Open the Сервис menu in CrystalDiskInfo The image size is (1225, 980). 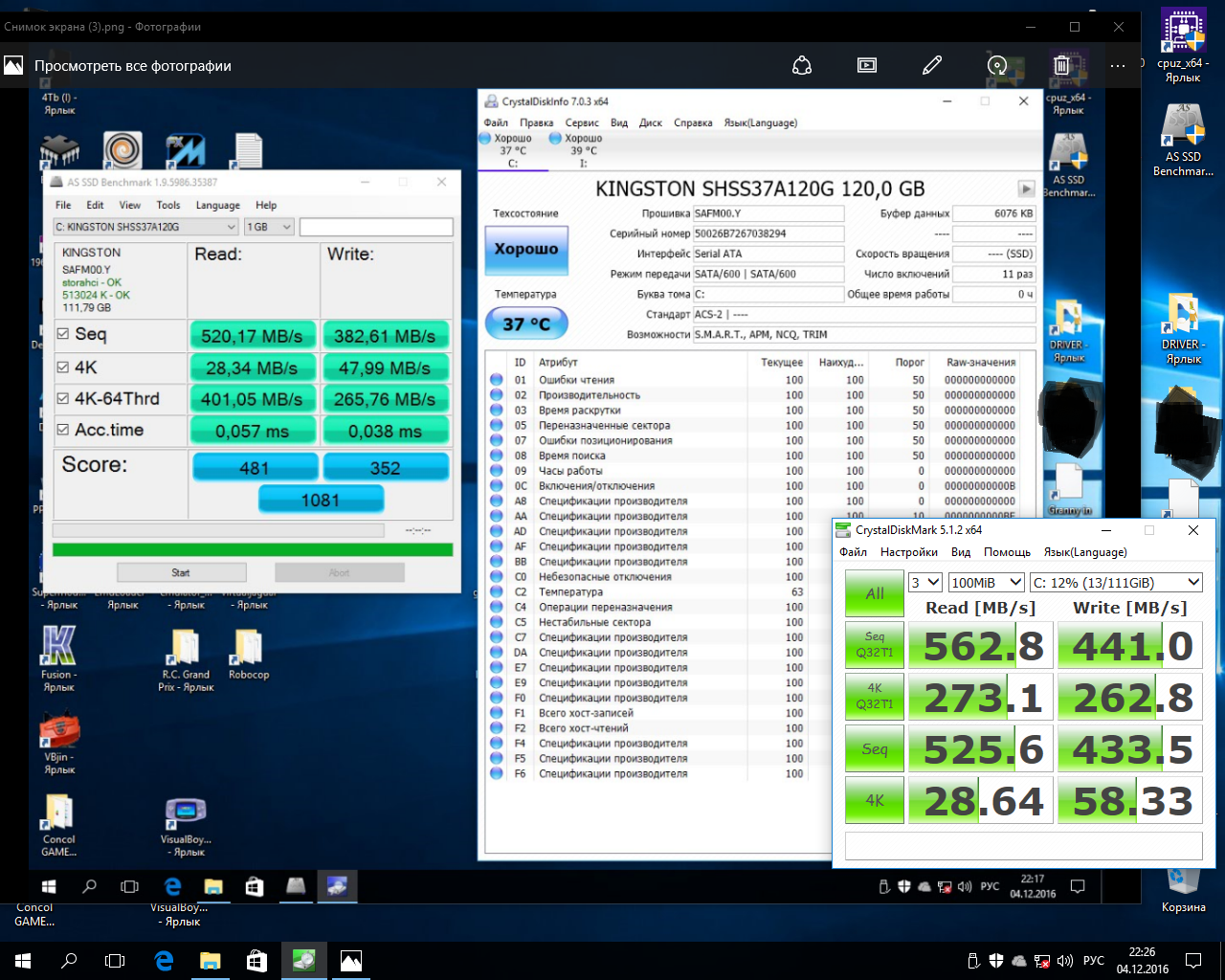582,122
